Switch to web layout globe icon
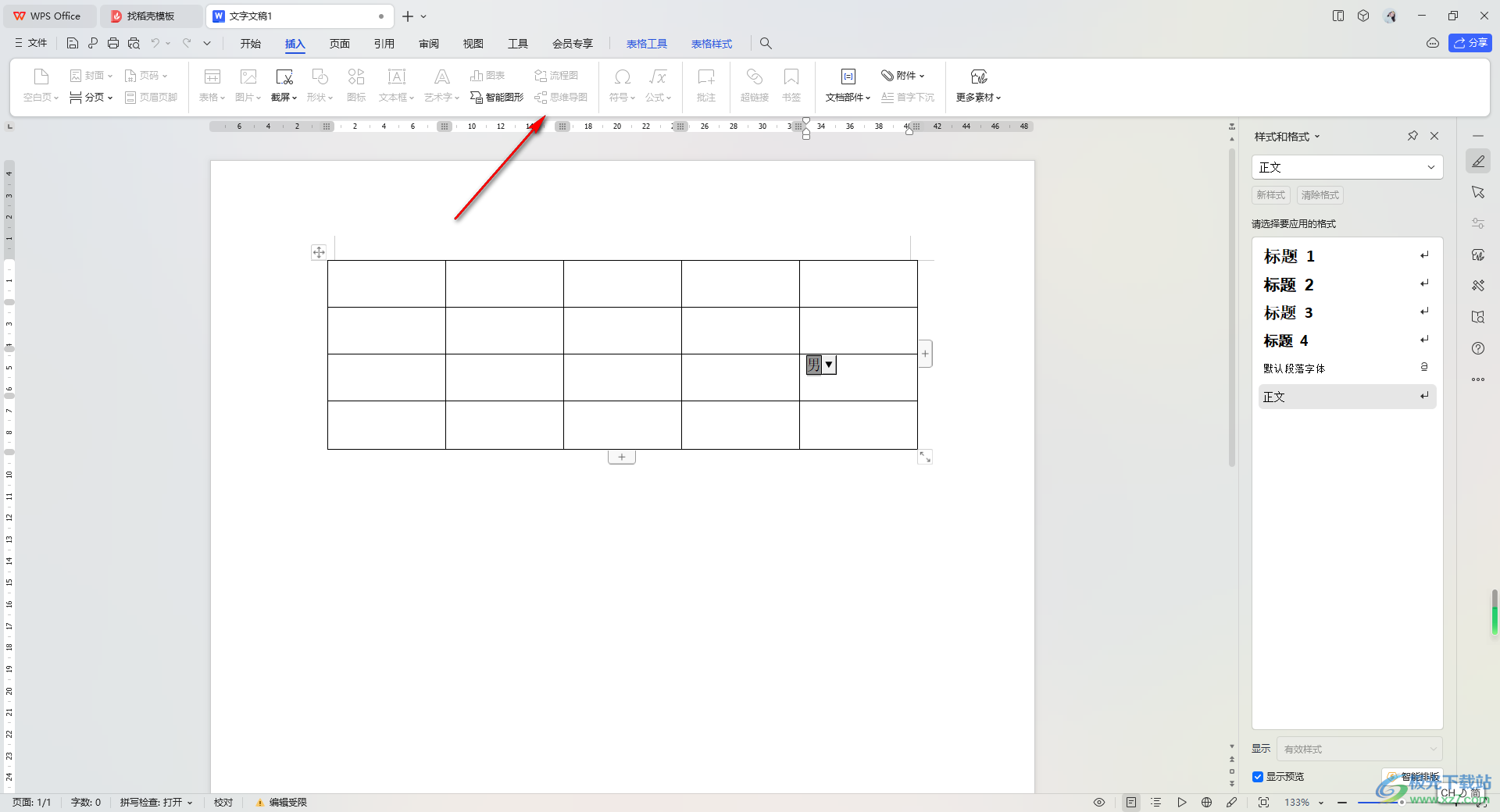1500x812 pixels. pos(1207,803)
